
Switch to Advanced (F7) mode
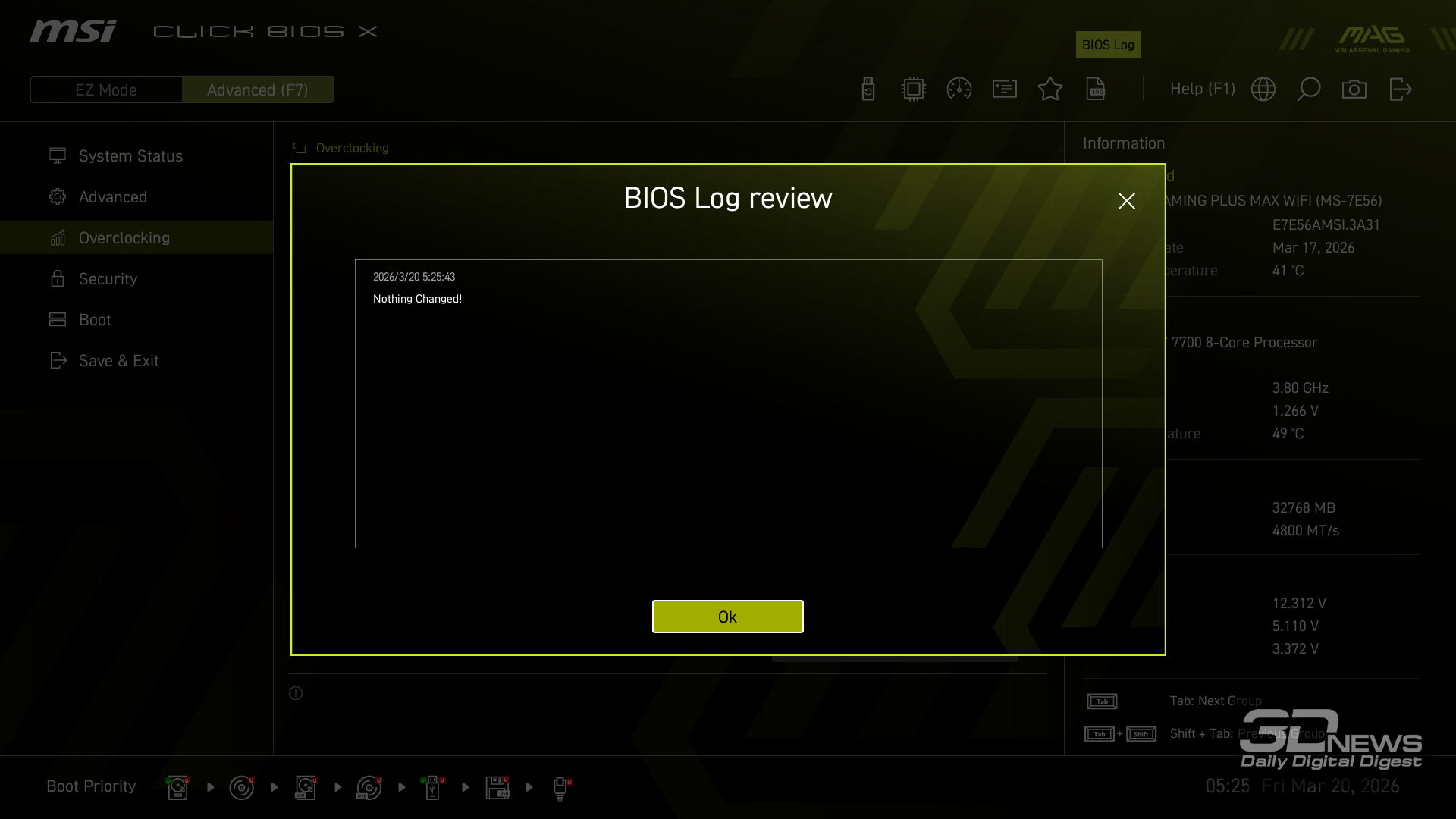coord(257,89)
